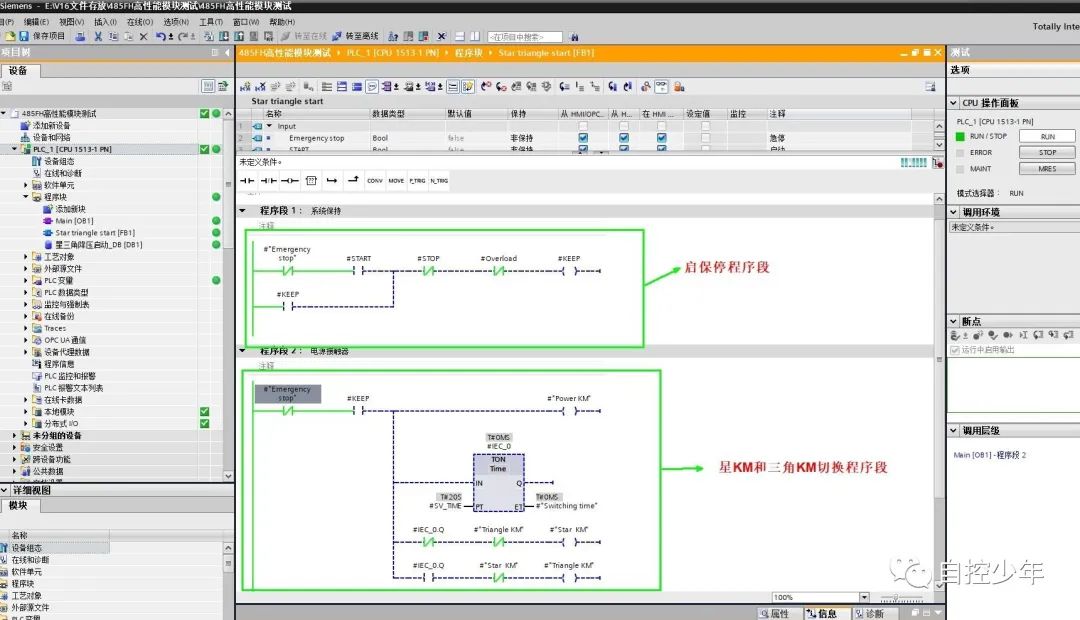Toggle HMI/OPC checkbox in the Input row
The width and height of the screenshot is (1080, 620).
pyautogui.click(x=583, y=126)
